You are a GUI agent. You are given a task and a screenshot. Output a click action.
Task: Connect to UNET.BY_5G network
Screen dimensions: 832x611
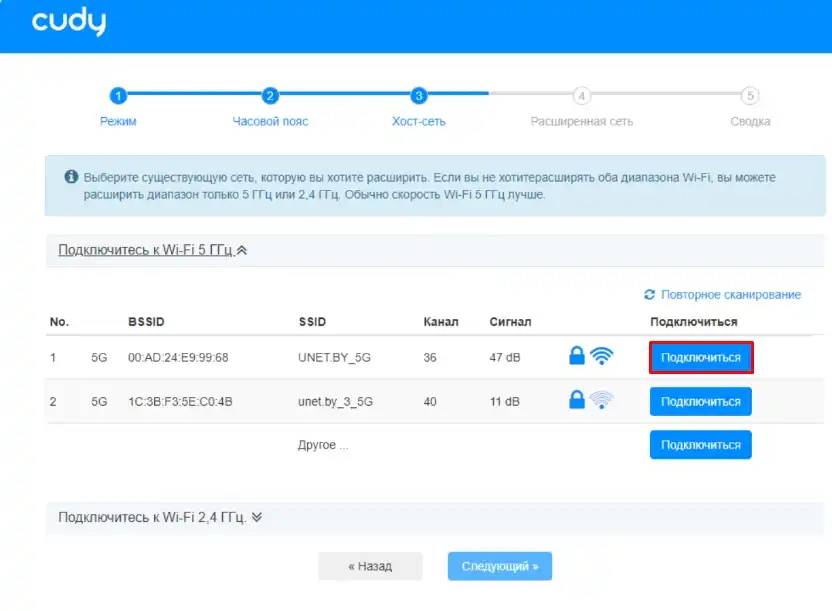click(x=701, y=357)
